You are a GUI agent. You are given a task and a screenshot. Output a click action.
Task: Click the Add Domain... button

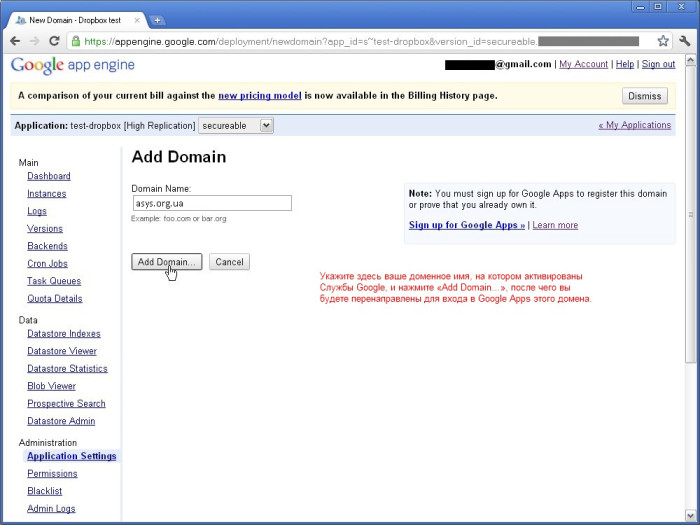tap(167, 262)
